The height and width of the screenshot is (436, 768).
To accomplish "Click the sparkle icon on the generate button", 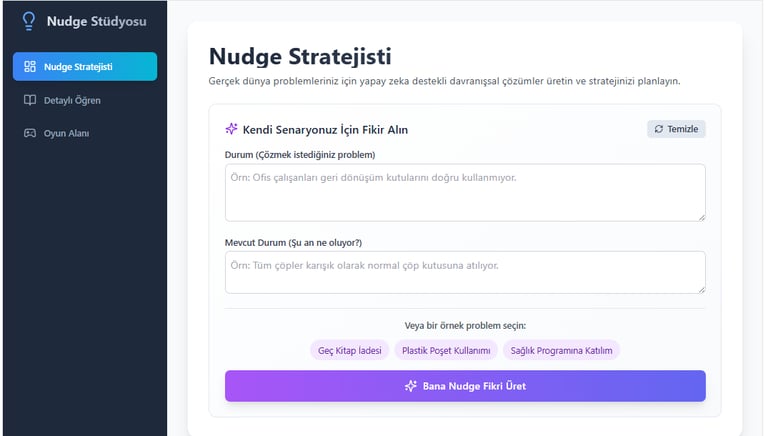I will pos(410,386).
